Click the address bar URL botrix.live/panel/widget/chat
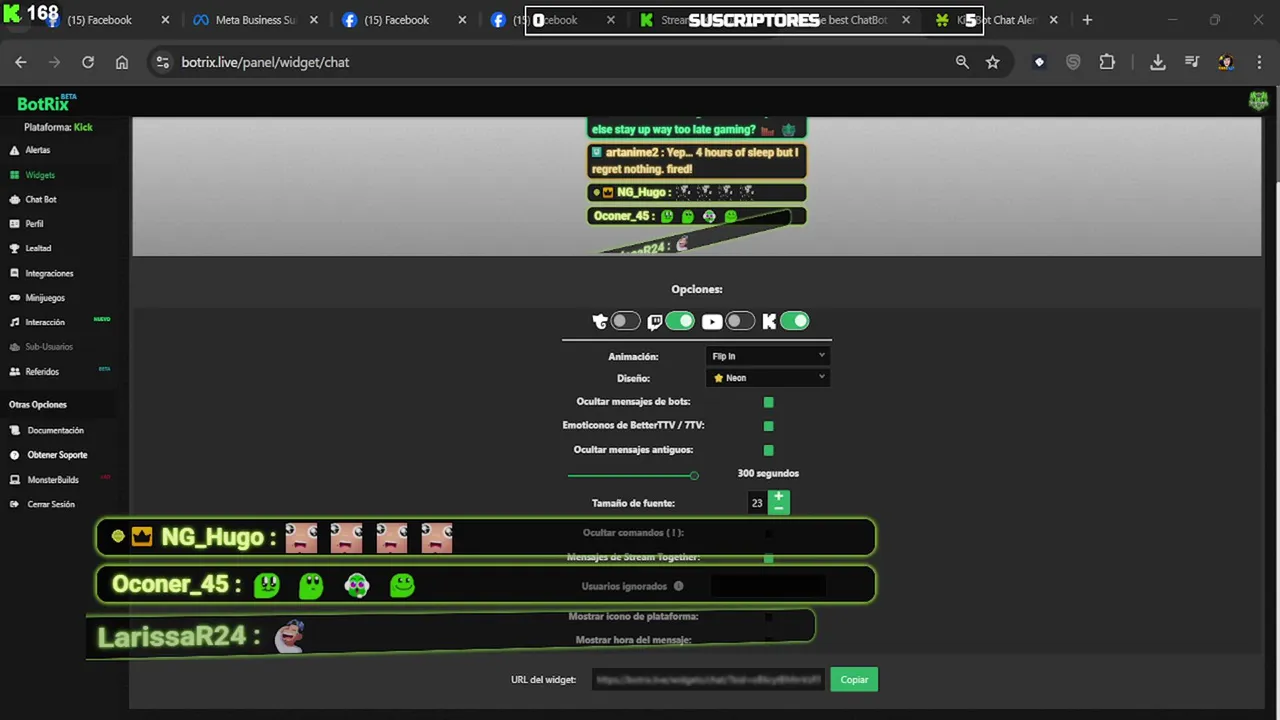Image resolution: width=1280 pixels, height=720 pixels. tap(265, 62)
